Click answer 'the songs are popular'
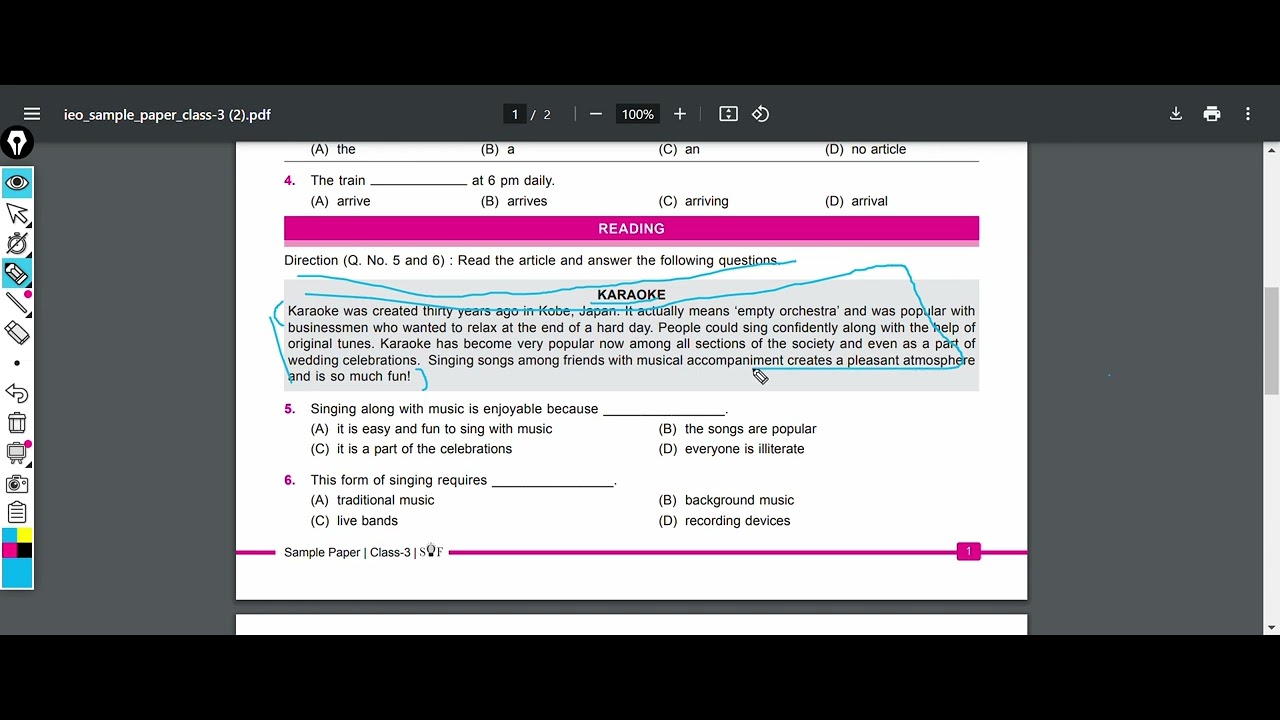Viewport: 1280px width, 720px height. [750, 429]
